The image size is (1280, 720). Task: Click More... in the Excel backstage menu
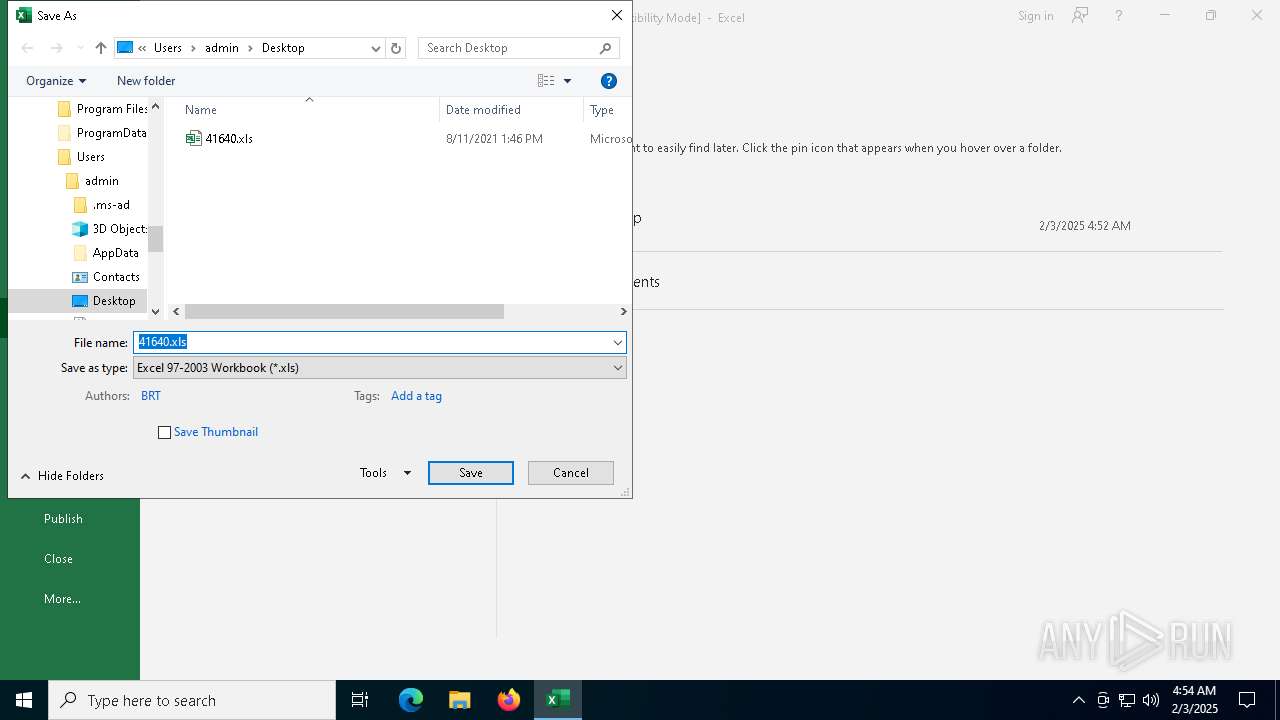tap(62, 599)
